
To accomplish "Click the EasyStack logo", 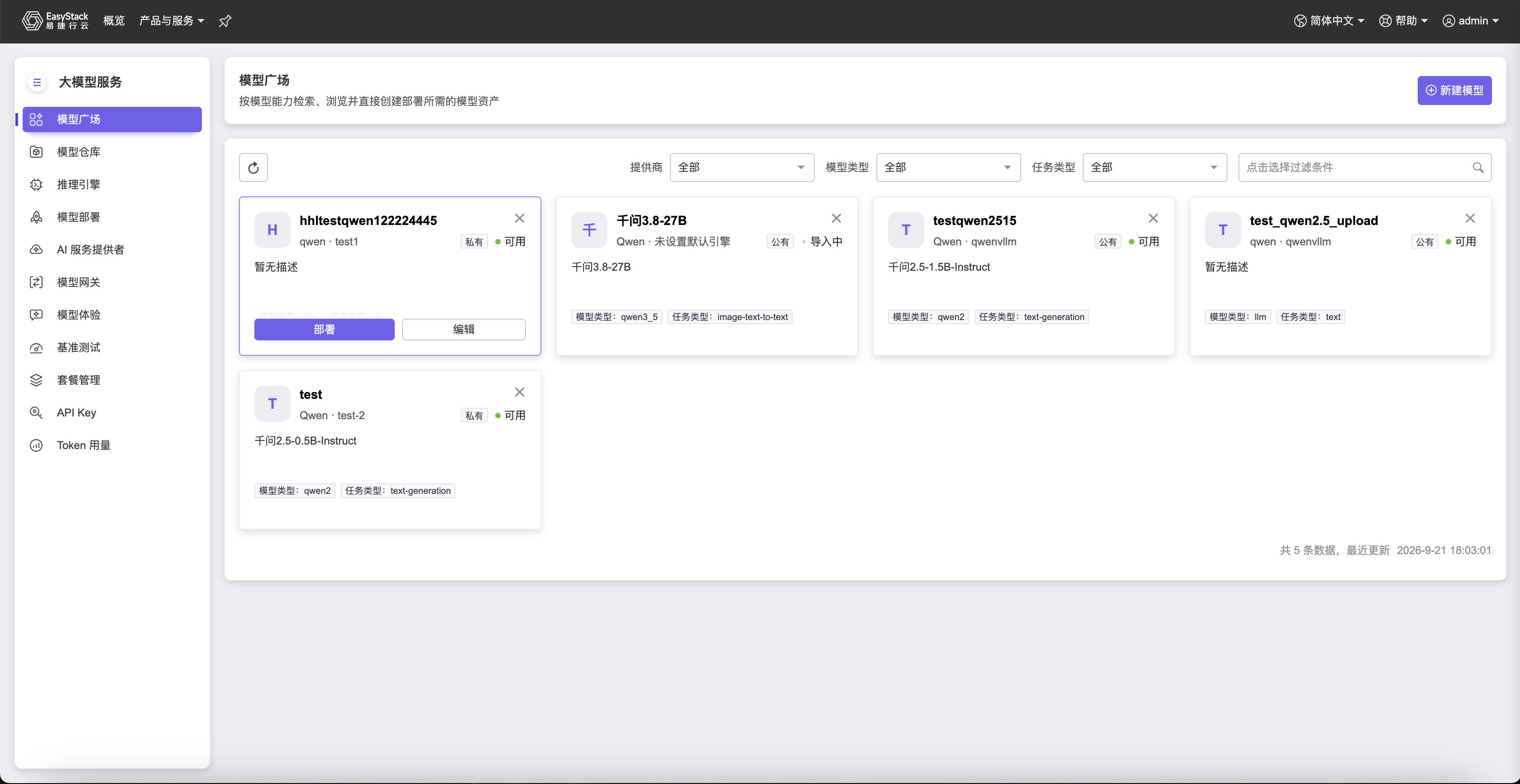I will click(55, 21).
